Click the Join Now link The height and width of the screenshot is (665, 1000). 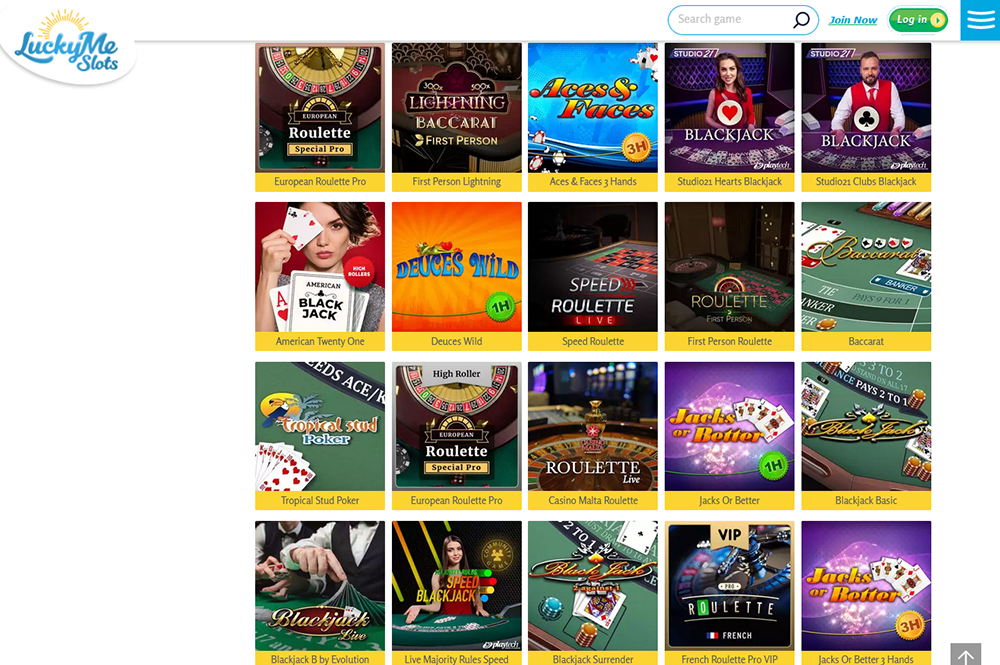(853, 20)
